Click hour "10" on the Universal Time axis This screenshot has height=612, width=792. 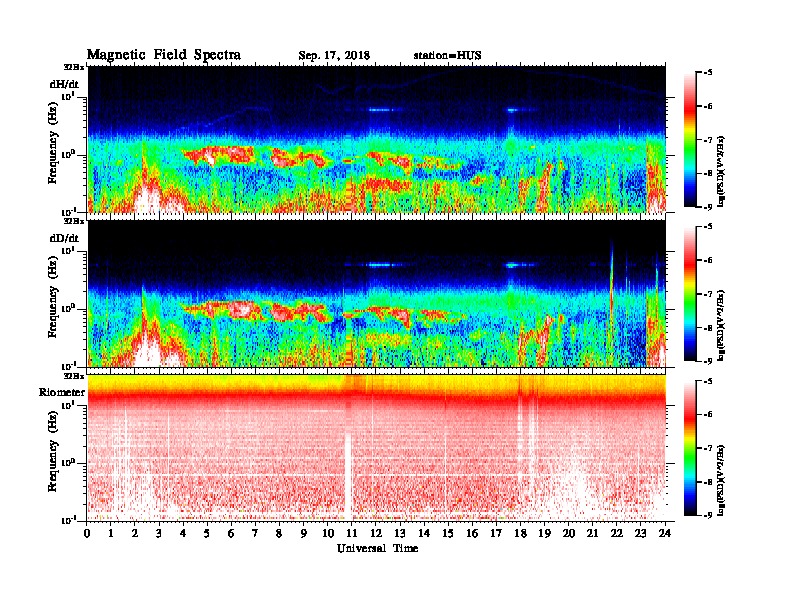point(328,533)
